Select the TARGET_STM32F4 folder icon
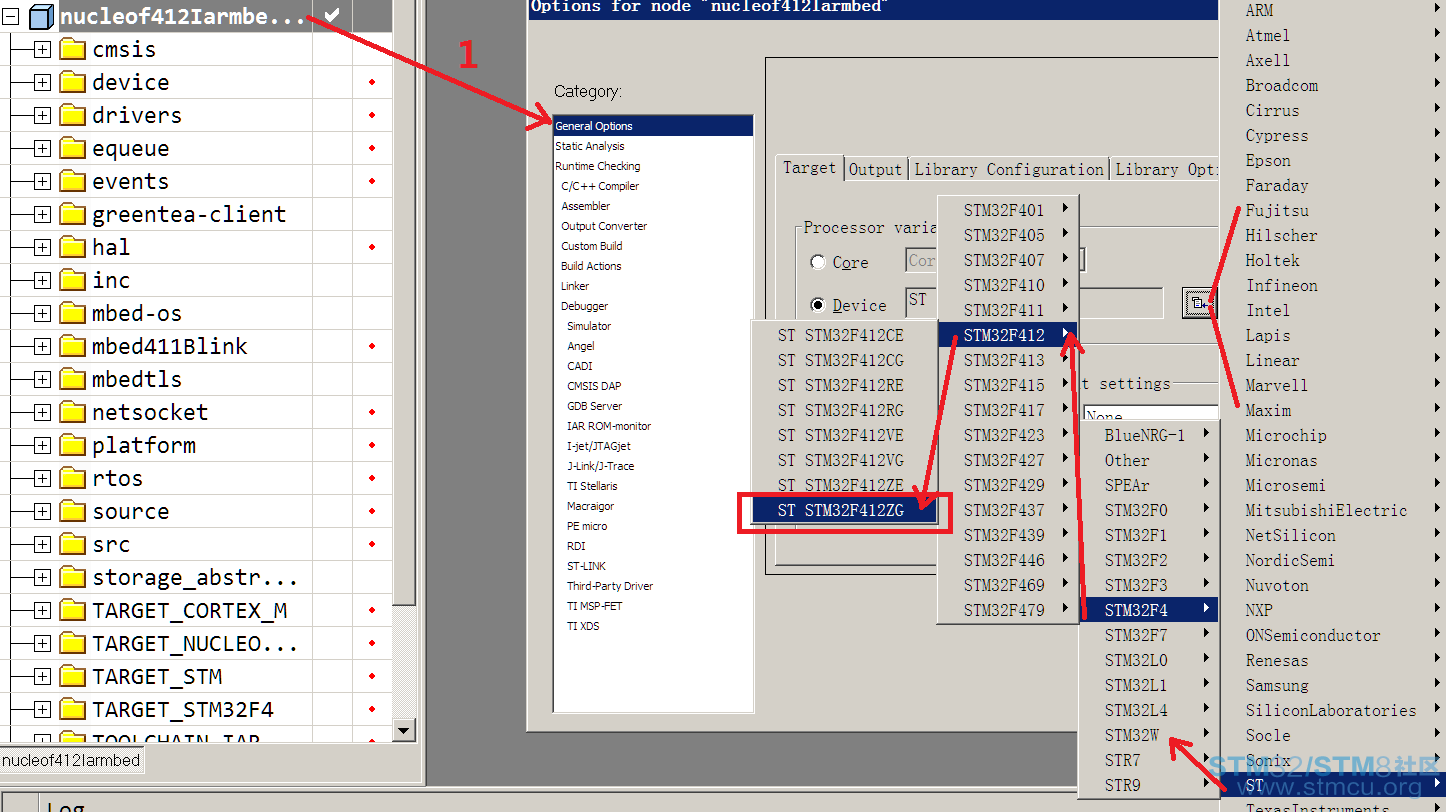Viewport: 1446px width, 812px height. click(x=72, y=709)
